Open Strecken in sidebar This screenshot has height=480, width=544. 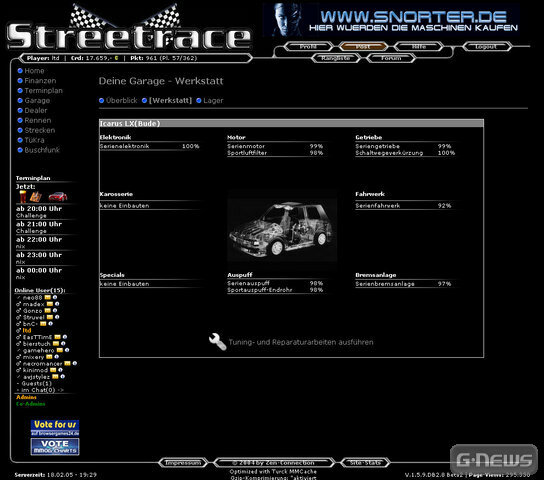(x=40, y=130)
